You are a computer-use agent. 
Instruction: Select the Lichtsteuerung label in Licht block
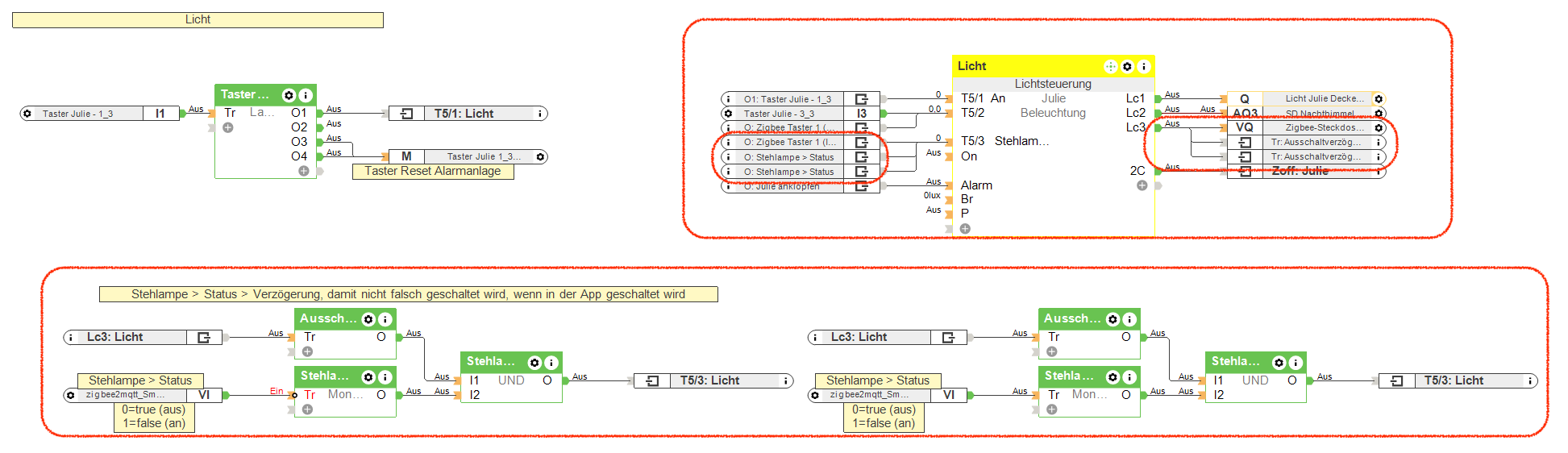[x=1053, y=84]
